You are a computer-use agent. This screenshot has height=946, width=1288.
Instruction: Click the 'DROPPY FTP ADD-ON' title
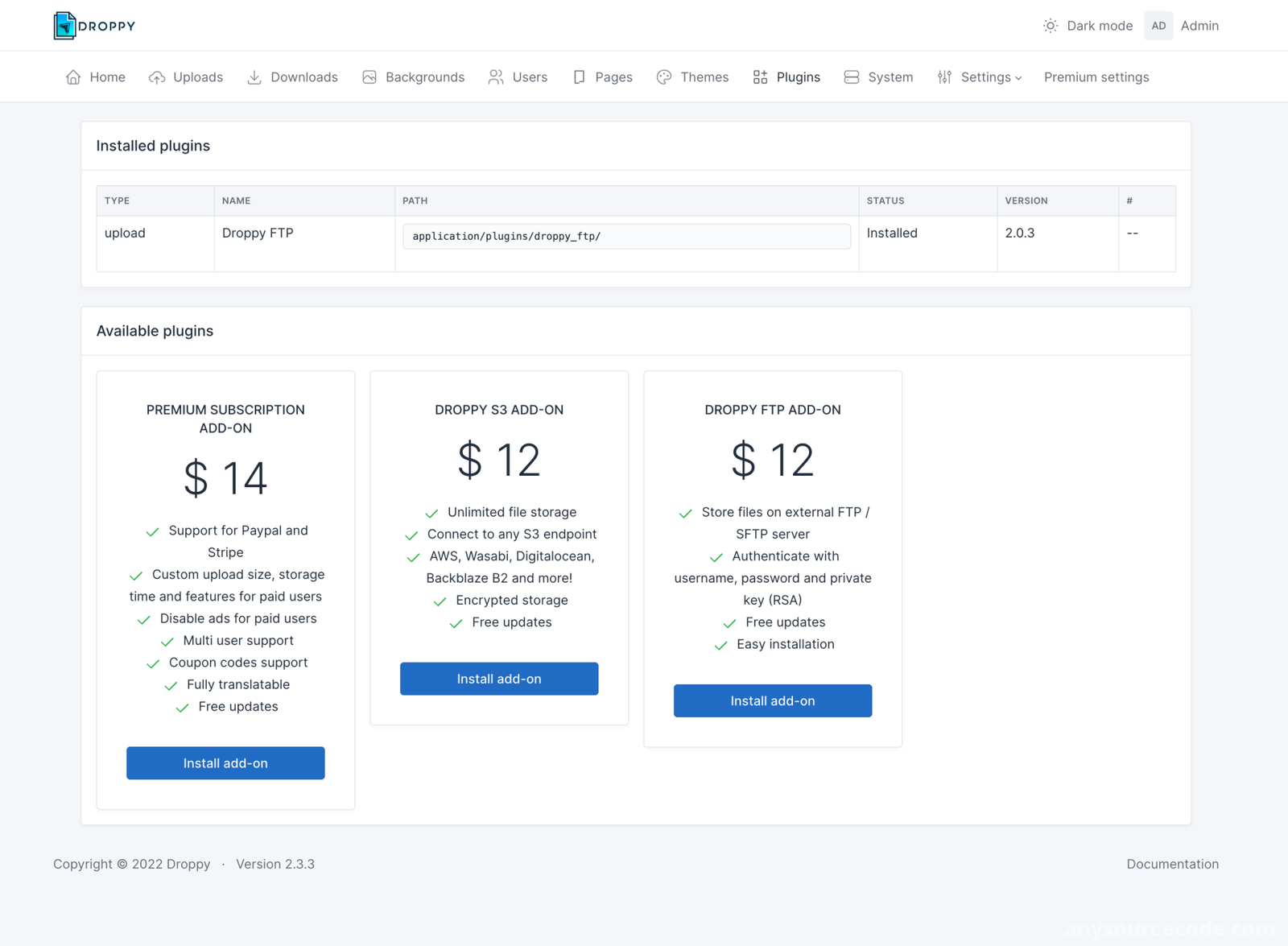[x=773, y=410]
